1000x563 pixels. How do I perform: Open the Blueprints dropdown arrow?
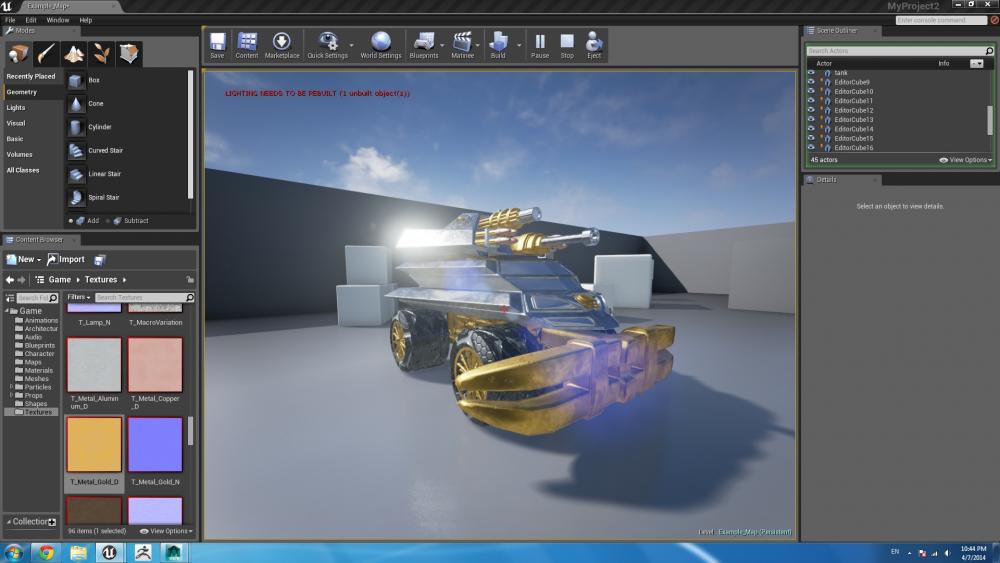click(442, 45)
